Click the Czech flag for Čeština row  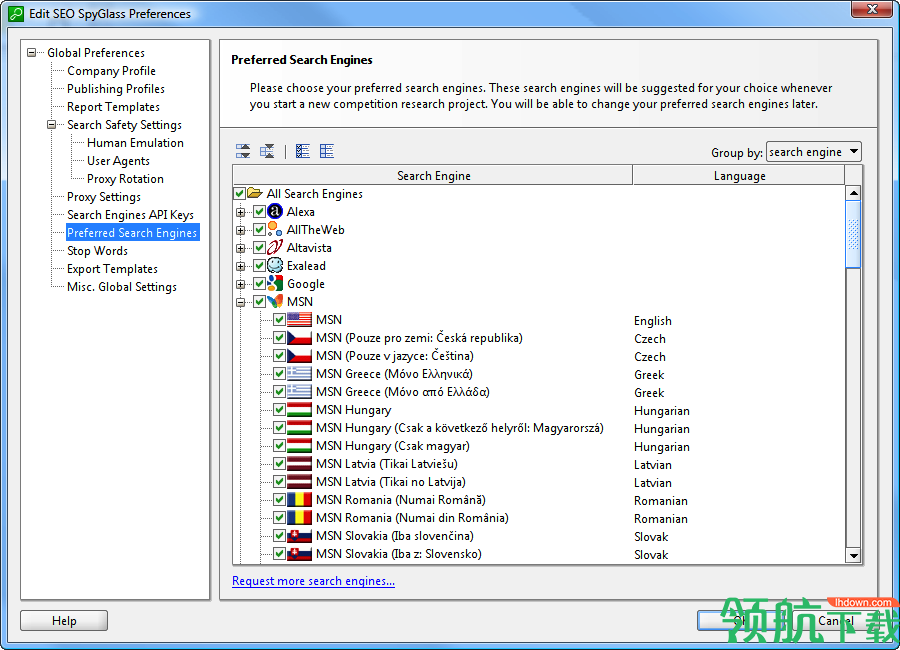tap(300, 356)
